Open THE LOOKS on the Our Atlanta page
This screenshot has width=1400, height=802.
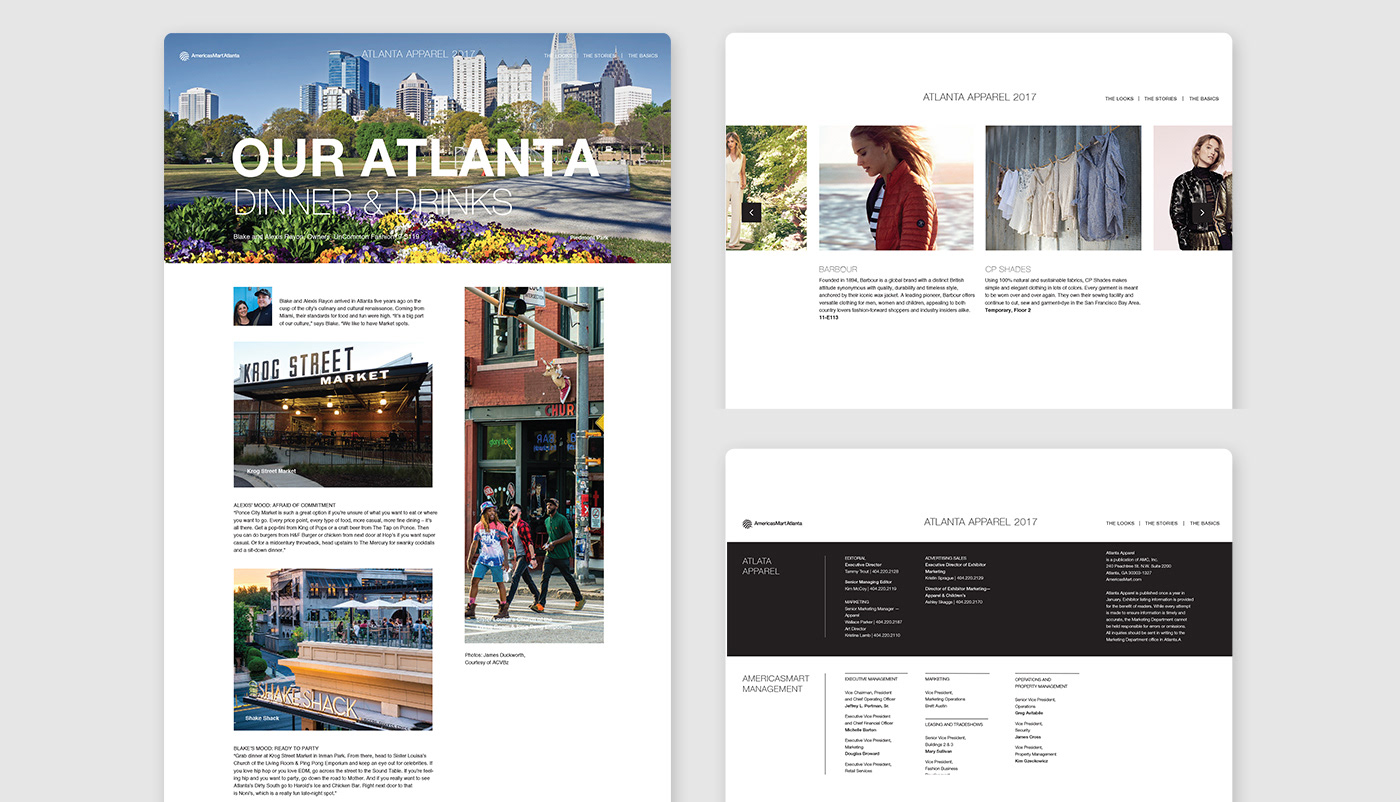click(558, 56)
